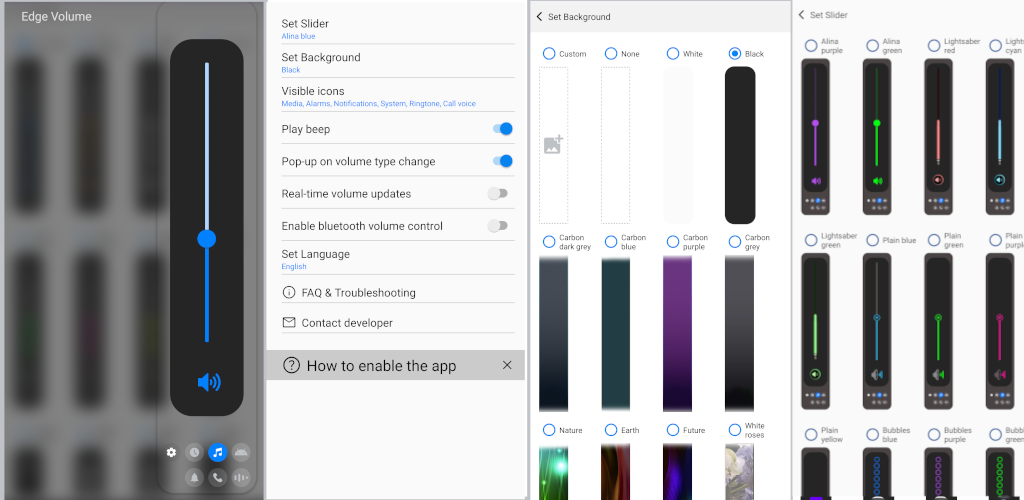Tap the blue speaker icon below slider

[209, 382]
